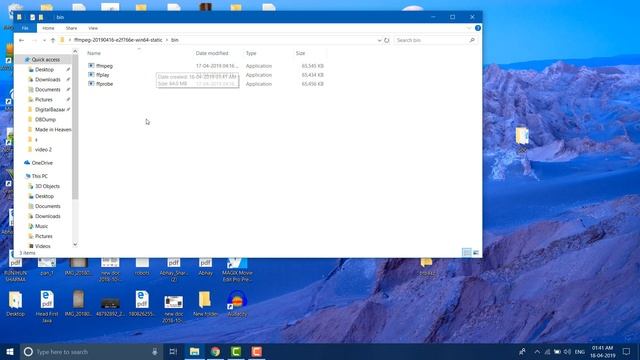Screen dimensions: 640x360
Task: Open the View ribbon tab
Action: [x=93, y=28]
